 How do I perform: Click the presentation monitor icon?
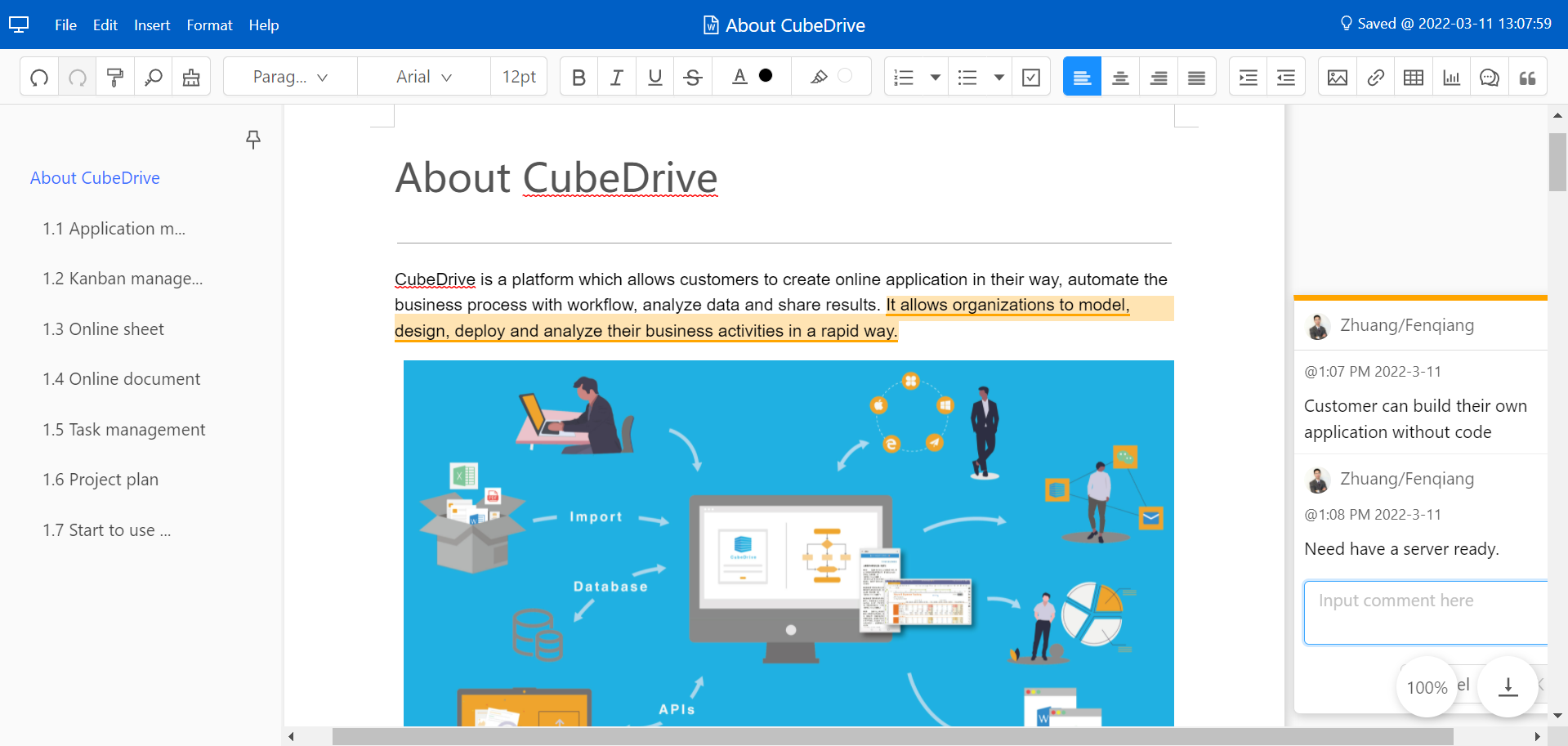tap(19, 25)
